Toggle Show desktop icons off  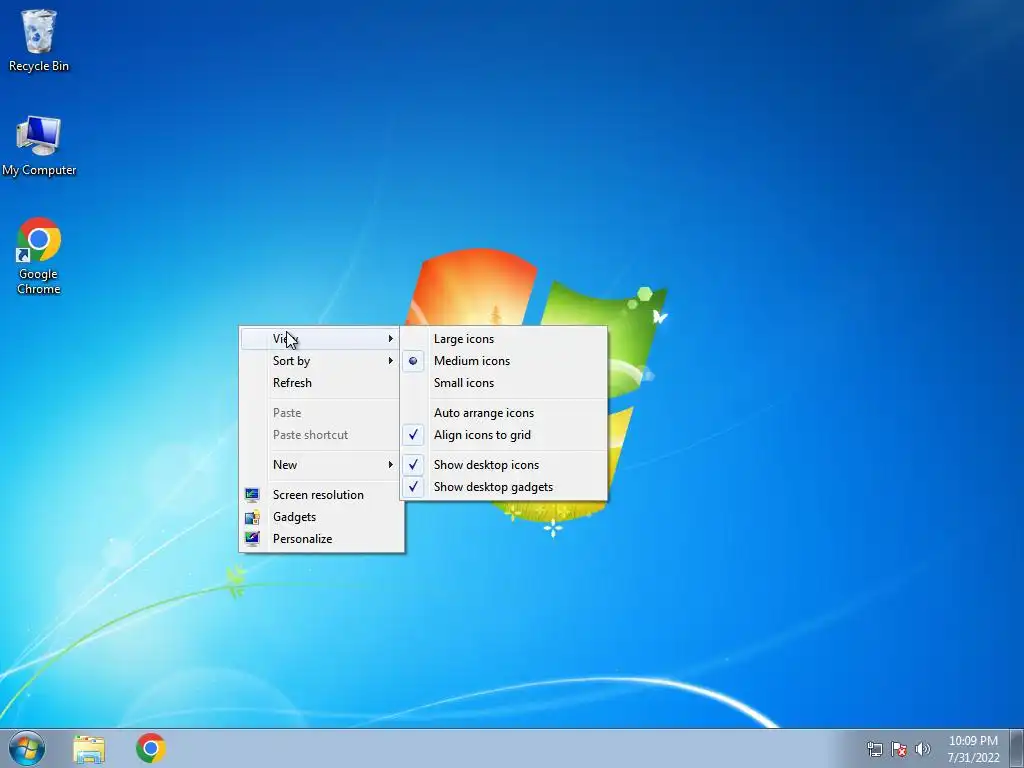point(504,465)
